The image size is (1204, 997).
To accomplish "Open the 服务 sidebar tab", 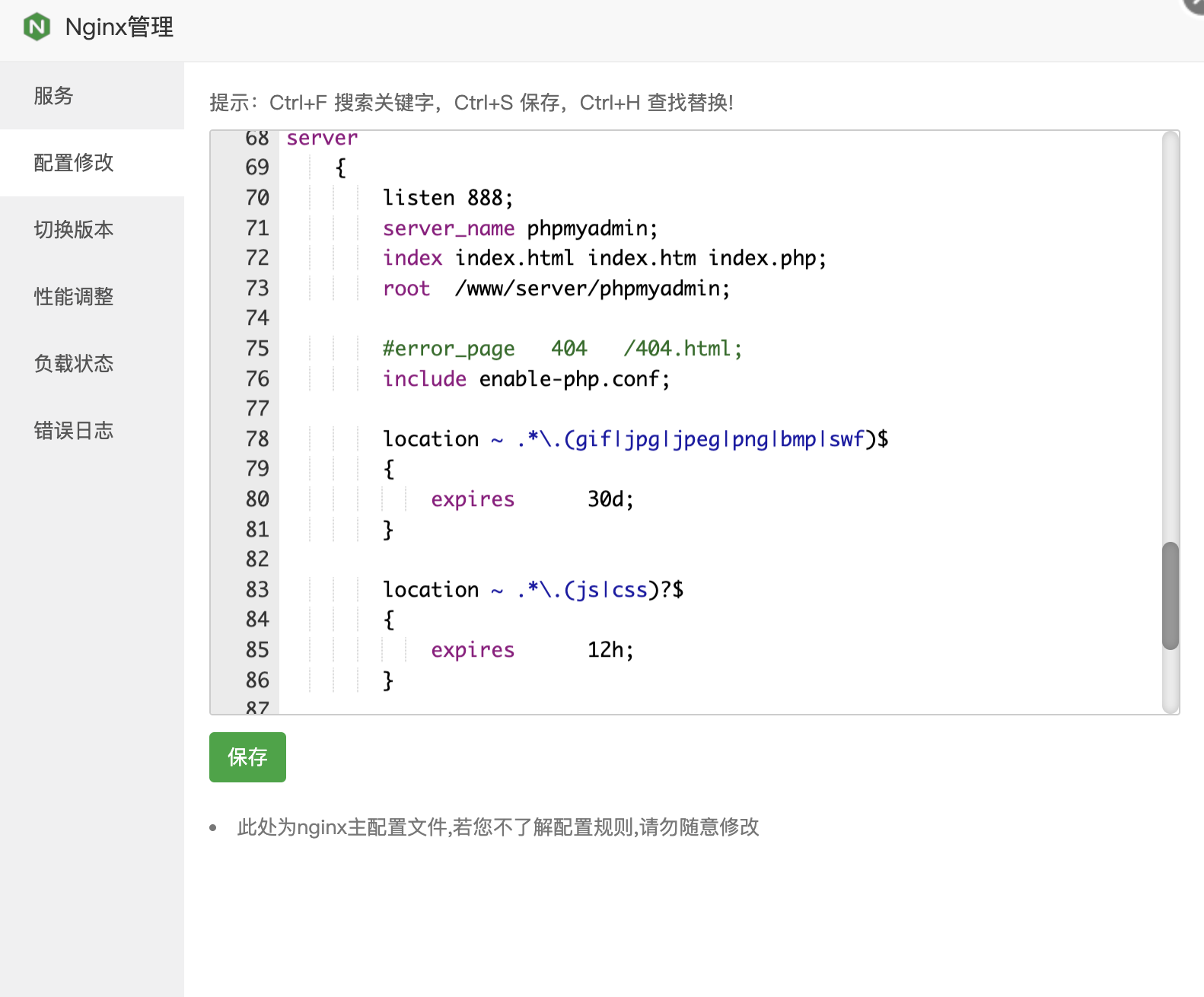I will pyautogui.click(x=91, y=96).
